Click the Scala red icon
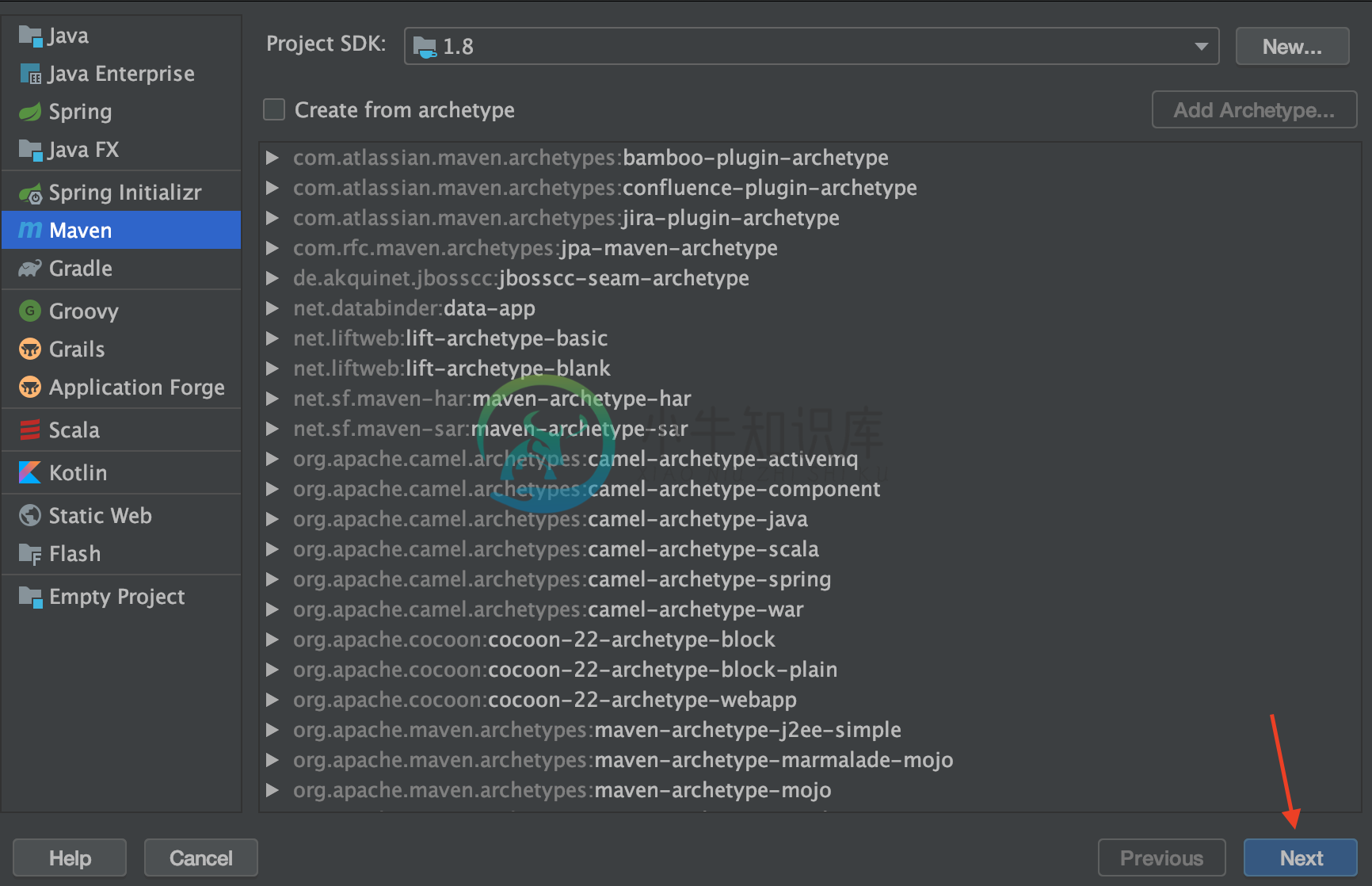 (30, 430)
